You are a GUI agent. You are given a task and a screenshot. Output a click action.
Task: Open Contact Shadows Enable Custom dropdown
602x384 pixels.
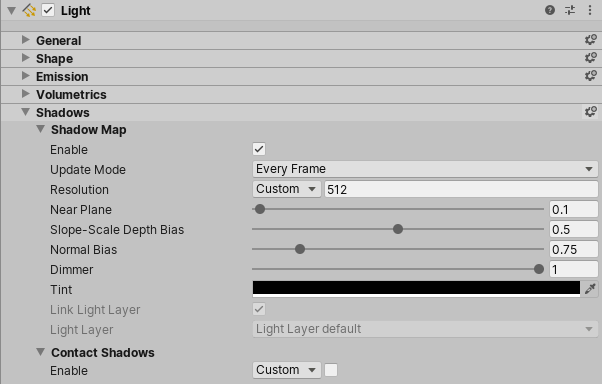(x=286, y=370)
